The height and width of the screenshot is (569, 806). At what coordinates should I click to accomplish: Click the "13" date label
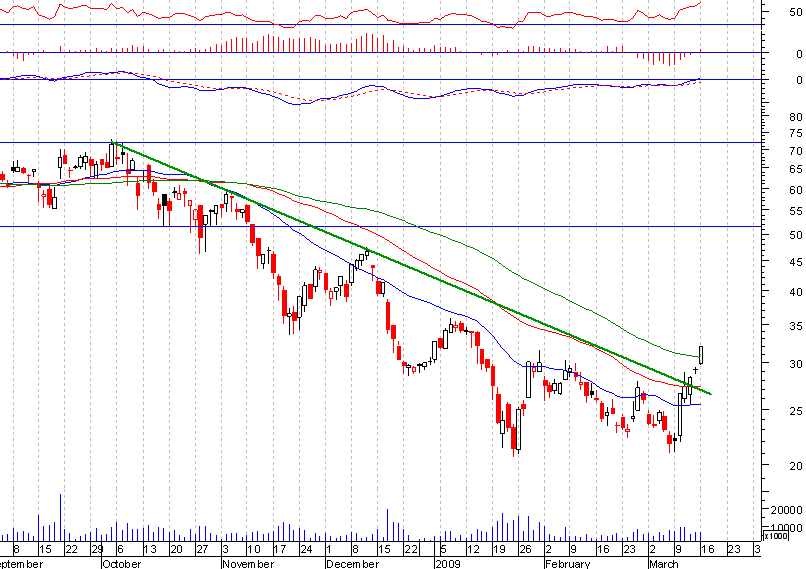pyautogui.click(x=150, y=549)
